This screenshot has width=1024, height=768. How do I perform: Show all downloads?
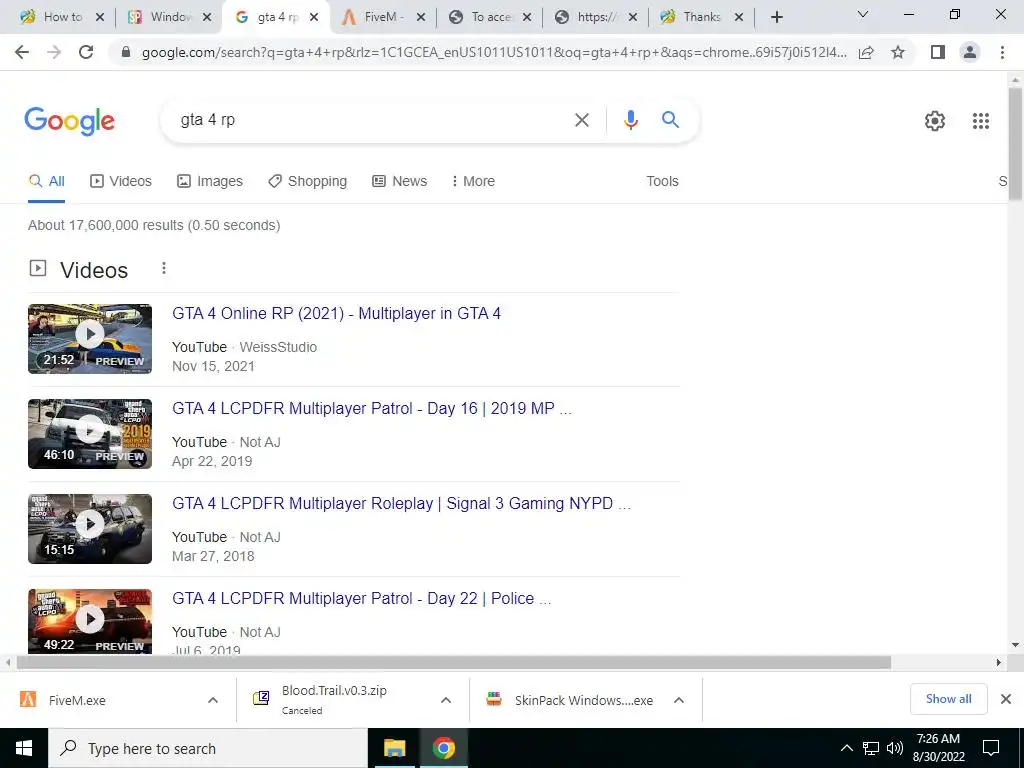click(x=948, y=699)
